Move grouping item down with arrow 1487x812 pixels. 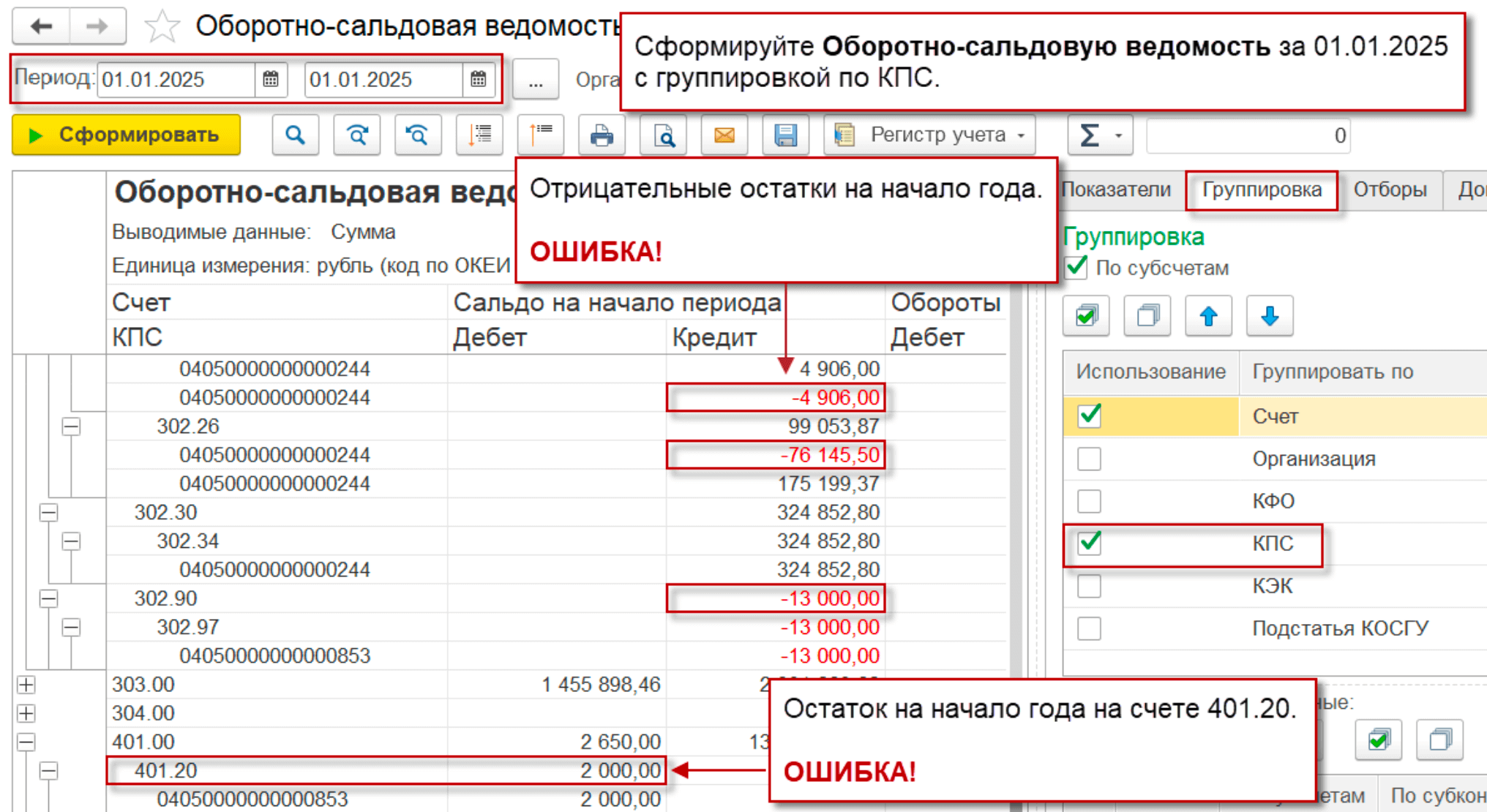[1270, 316]
